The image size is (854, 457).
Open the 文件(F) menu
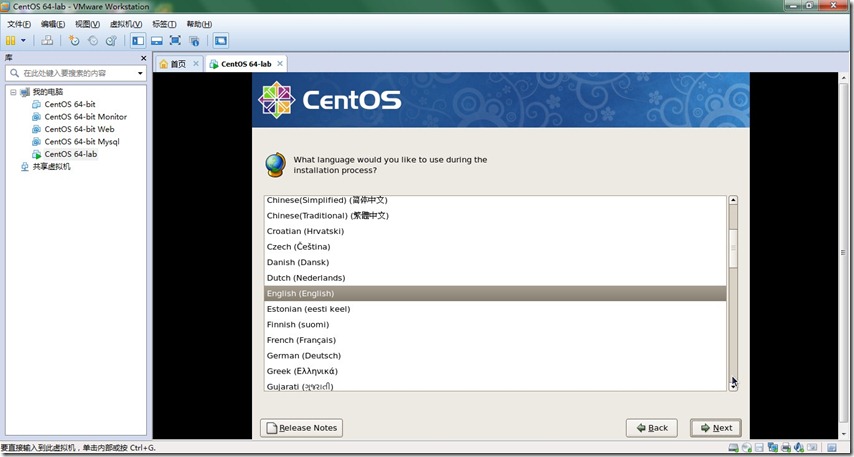(x=19, y=24)
